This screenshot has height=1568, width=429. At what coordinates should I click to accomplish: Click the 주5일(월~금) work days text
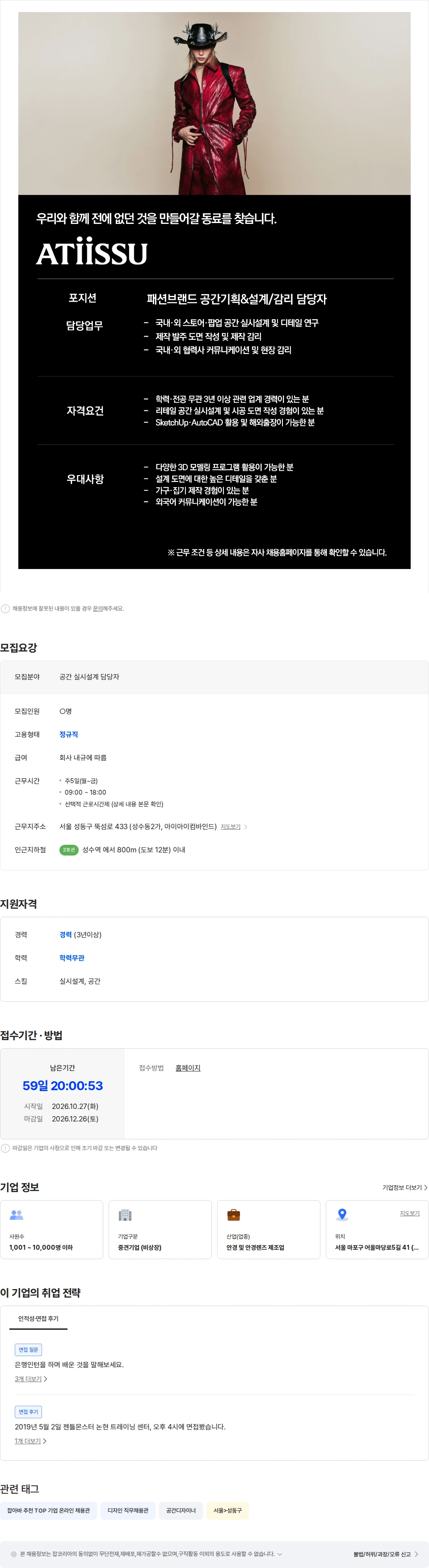(x=81, y=781)
